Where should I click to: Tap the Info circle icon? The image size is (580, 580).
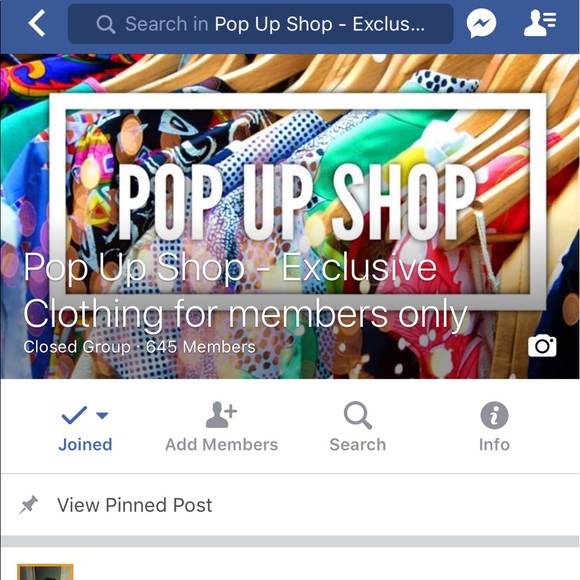[494, 415]
